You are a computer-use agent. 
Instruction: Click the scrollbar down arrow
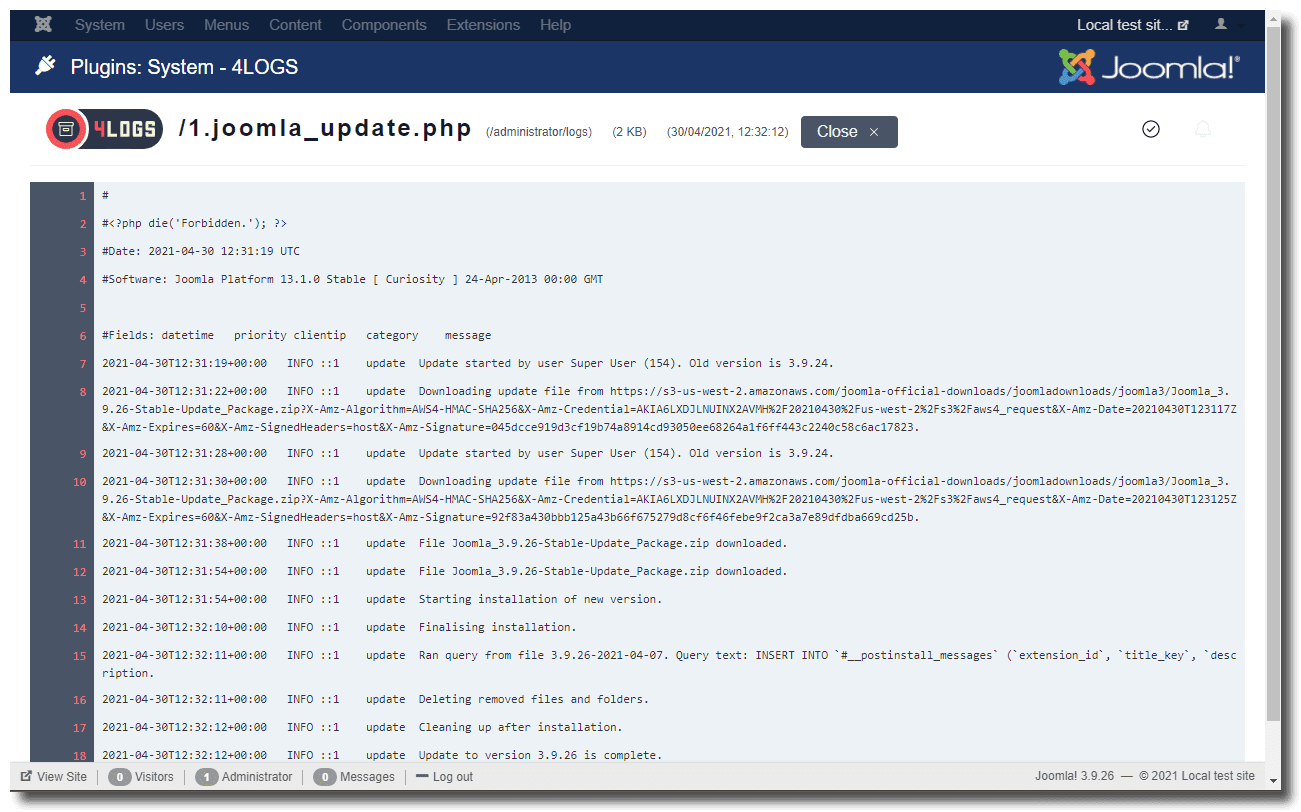click(1273, 781)
